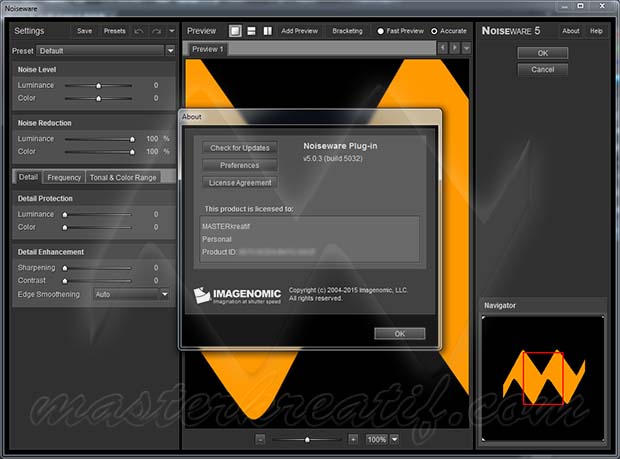Click Cancel in Noiseware panel
This screenshot has height=459, width=620.
[x=542, y=70]
